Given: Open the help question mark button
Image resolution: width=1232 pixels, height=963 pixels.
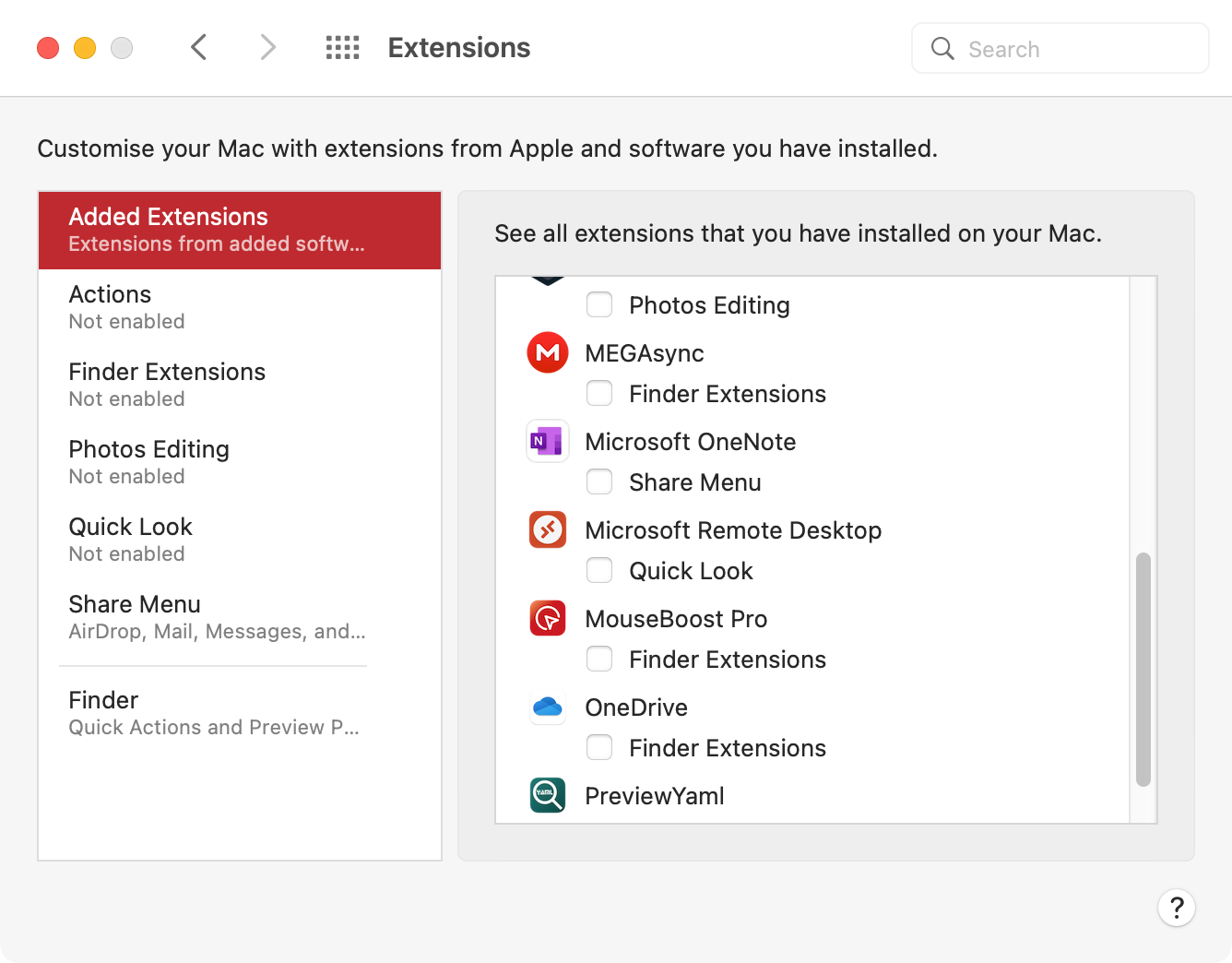Looking at the screenshot, I should [x=1177, y=908].
